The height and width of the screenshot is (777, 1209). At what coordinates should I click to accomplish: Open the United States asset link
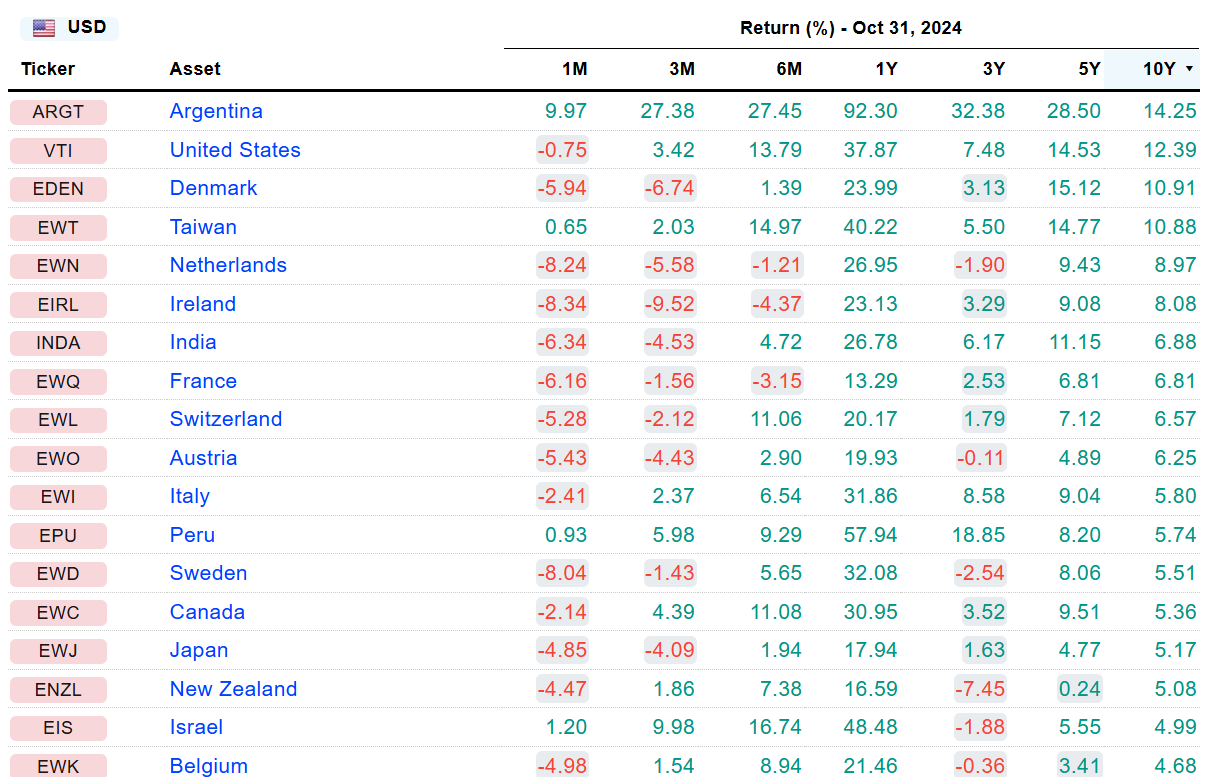pyautogui.click(x=235, y=150)
